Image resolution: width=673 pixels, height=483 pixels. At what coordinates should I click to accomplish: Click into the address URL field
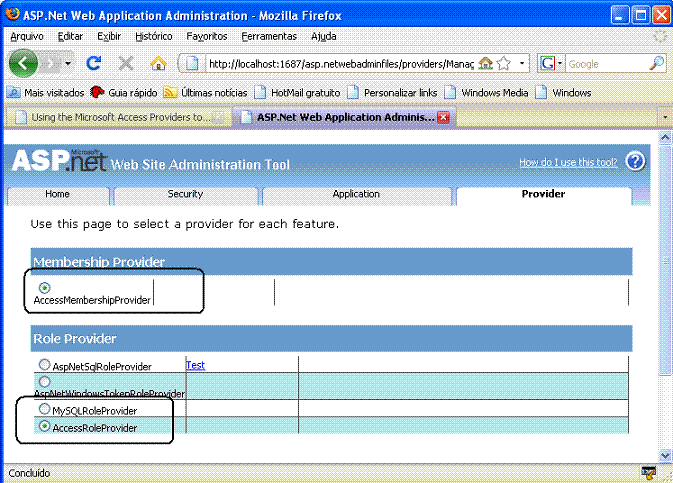point(340,64)
